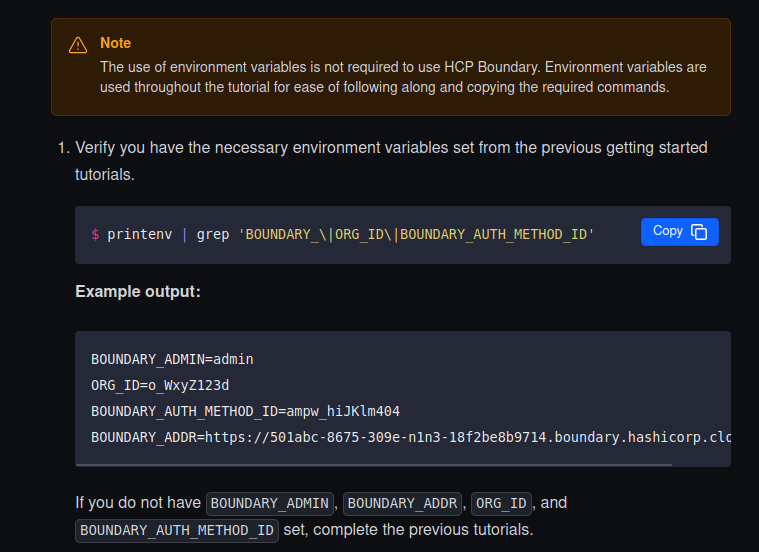Click the dollar prompt symbol in the command block
The image size is (759, 552).
coord(95,235)
